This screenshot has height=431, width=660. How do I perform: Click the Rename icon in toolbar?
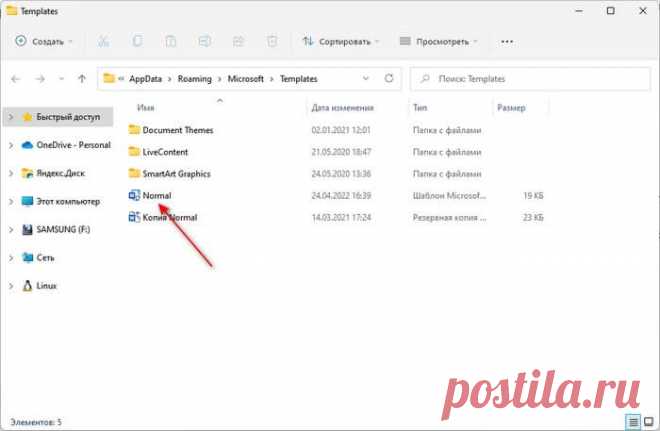tap(205, 41)
